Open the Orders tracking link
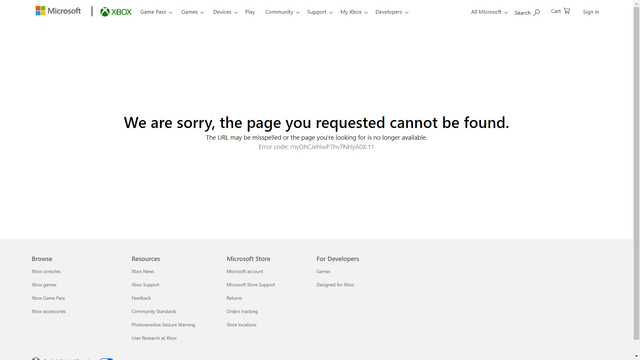Image resolution: width=640 pixels, height=360 pixels. tap(242, 311)
